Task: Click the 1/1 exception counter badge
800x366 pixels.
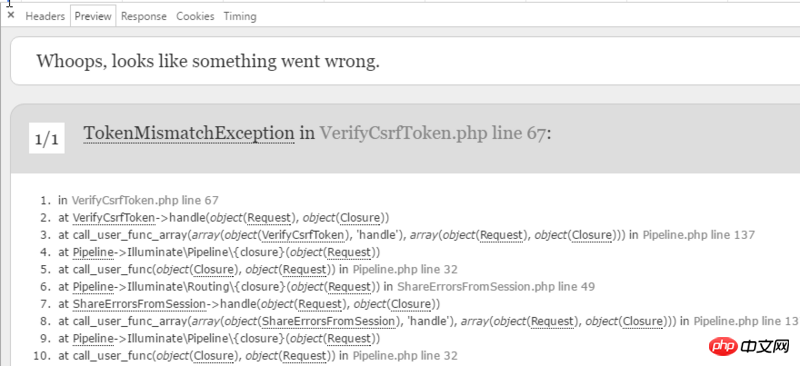Action: (46, 138)
